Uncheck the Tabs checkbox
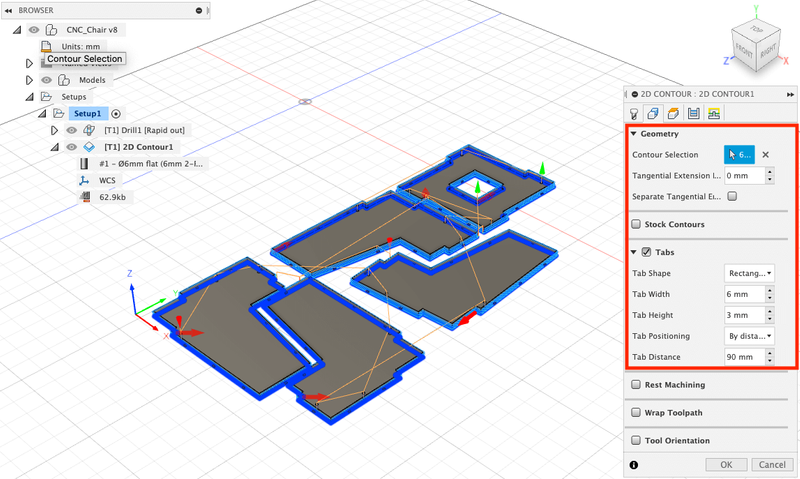The height and width of the screenshot is (479, 800). 646,252
